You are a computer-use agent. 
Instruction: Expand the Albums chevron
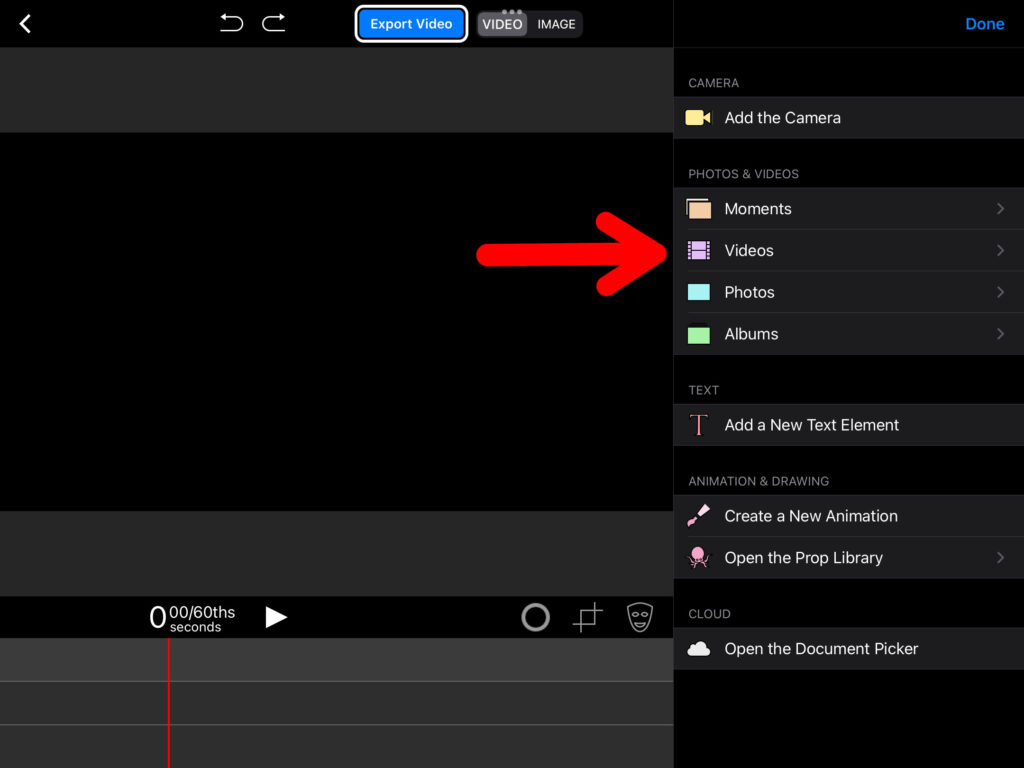1000,334
